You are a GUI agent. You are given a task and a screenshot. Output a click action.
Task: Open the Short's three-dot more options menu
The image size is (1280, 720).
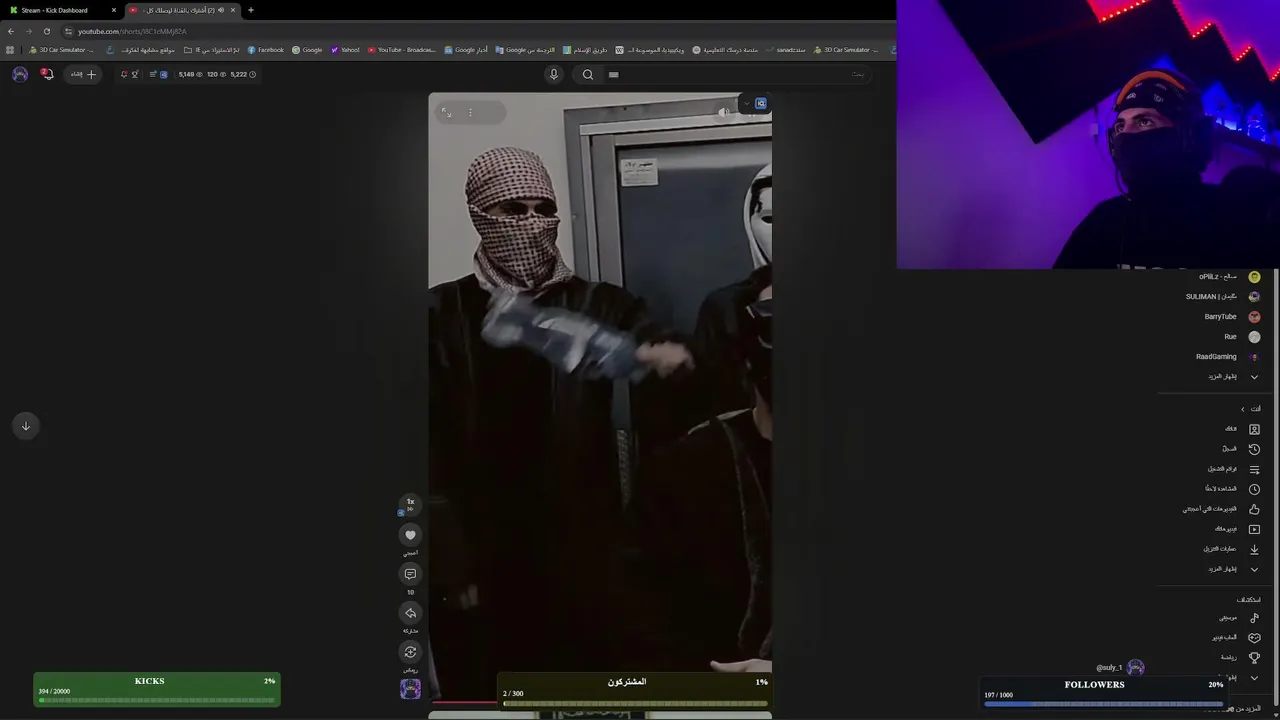[x=470, y=112]
